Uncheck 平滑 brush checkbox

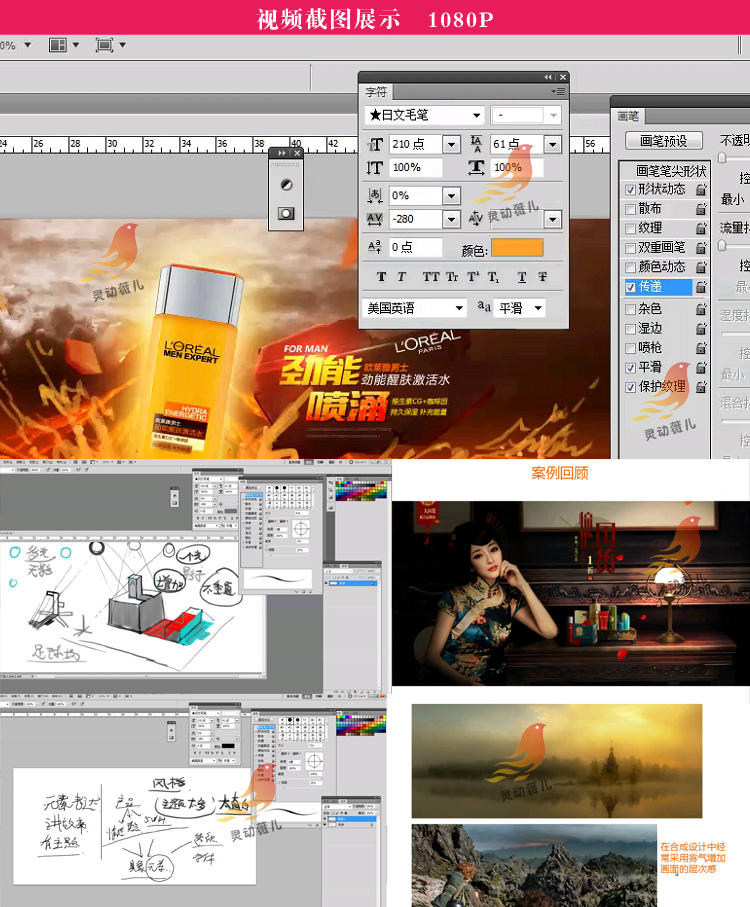click(x=630, y=368)
